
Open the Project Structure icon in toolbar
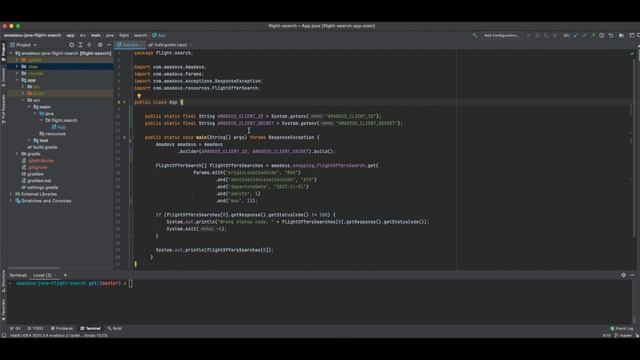[x=621, y=36]
